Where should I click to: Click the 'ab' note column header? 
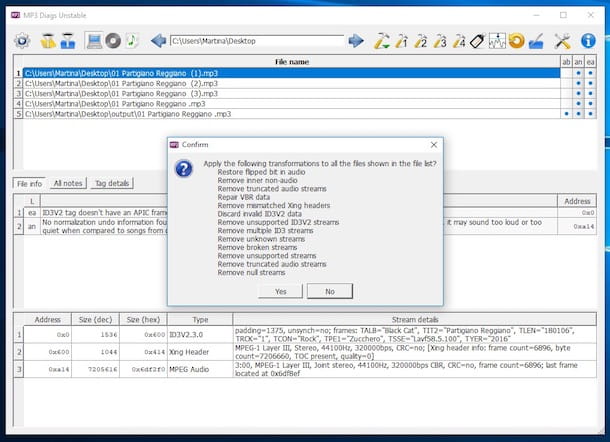(566, 62)
